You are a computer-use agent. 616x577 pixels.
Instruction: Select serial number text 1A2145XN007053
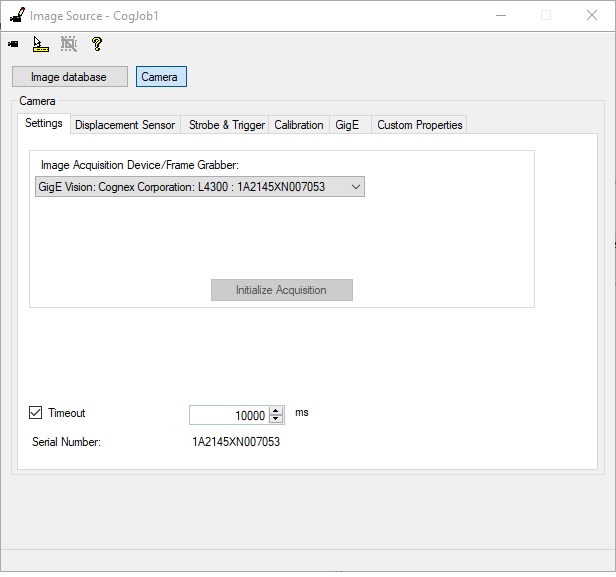click(x=236, y=442)
